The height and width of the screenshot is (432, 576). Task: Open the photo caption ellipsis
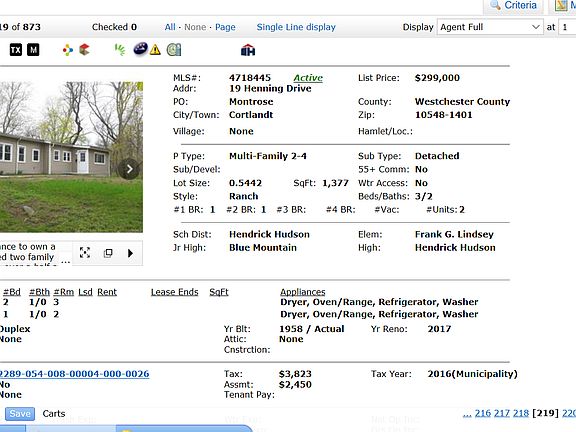pyautogui.click(x=65, y=261)
